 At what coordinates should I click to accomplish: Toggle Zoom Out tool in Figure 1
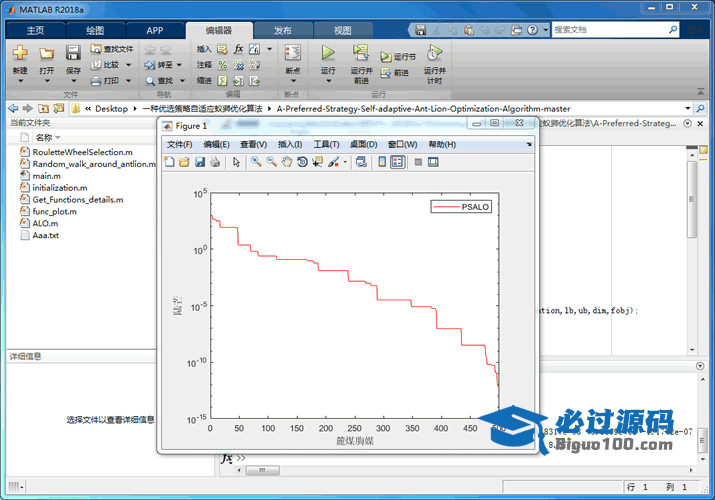[x=271, y=162]
